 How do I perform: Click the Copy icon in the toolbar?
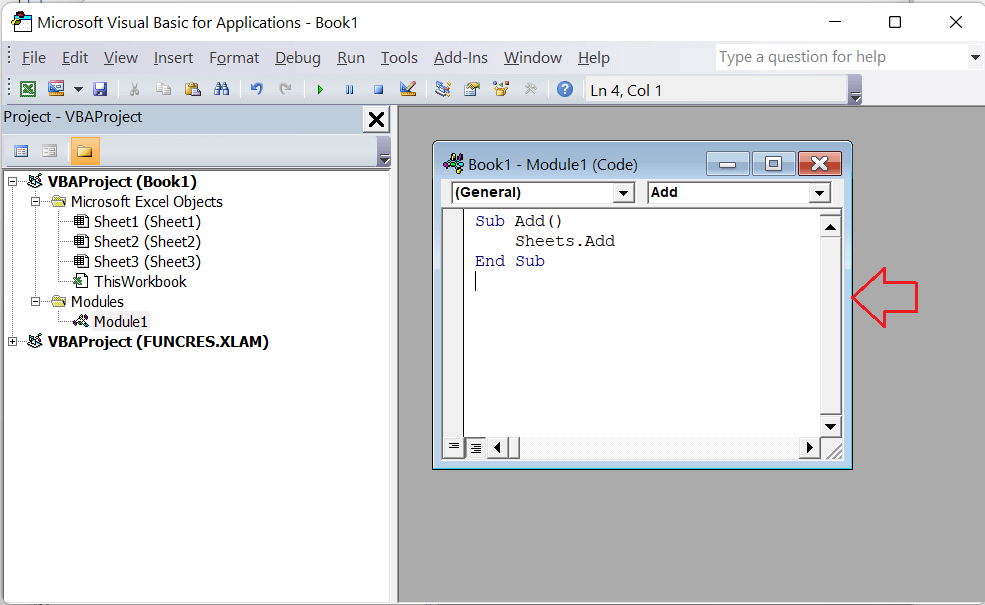163,89
